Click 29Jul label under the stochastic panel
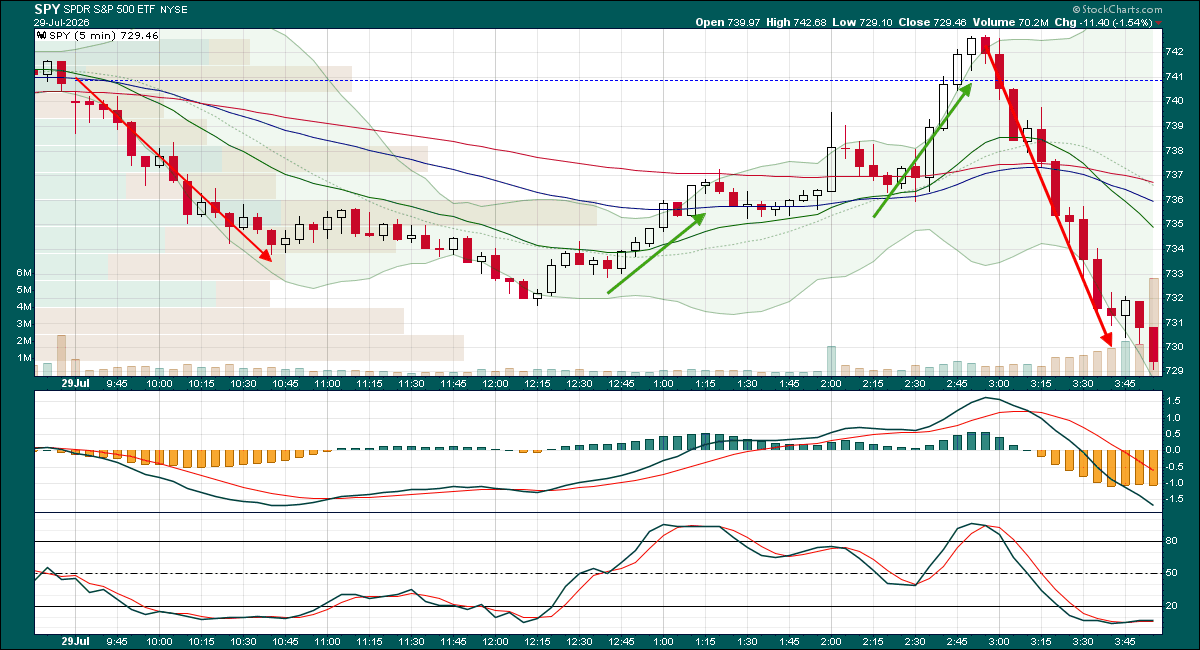The width and height of the screenshot is (1200, 650). coord(76,641)
